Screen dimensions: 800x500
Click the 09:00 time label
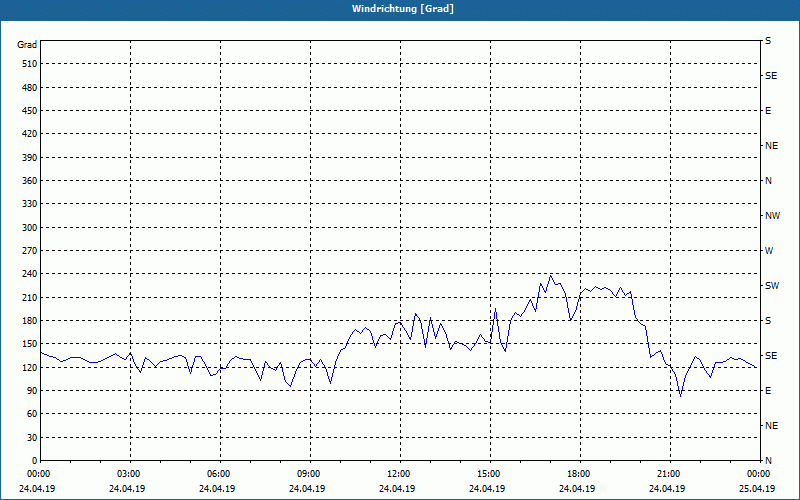(310, 474)
